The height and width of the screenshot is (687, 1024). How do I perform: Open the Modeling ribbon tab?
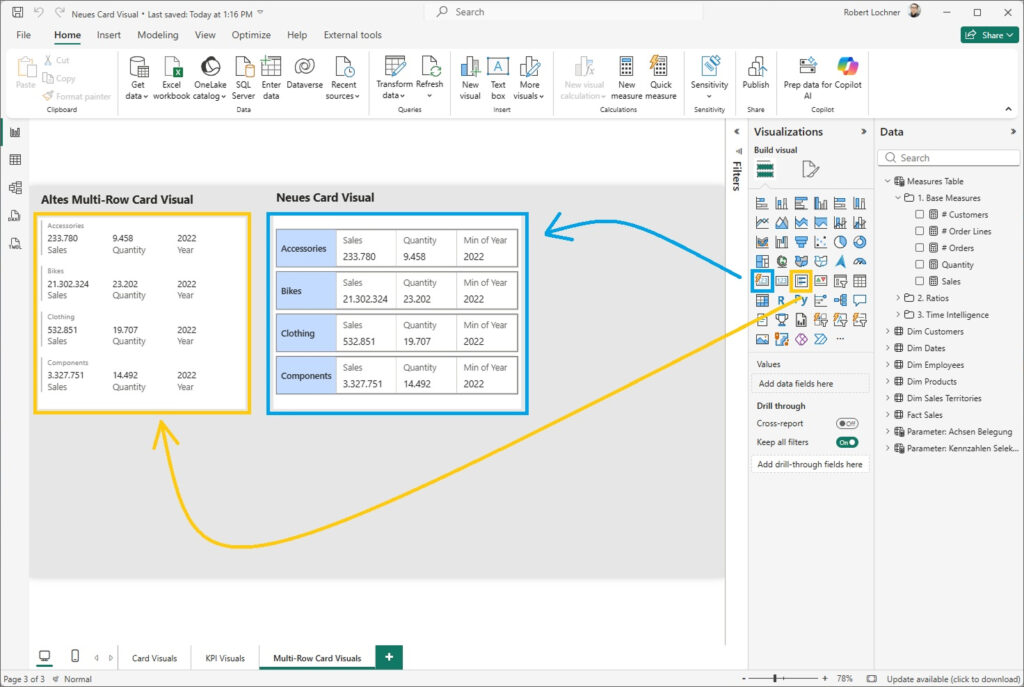coord(157,35)
